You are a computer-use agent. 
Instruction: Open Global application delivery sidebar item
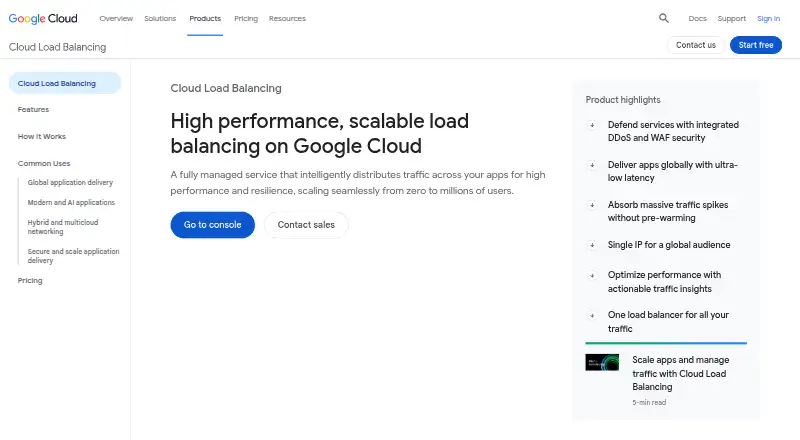tap(70, 182)
